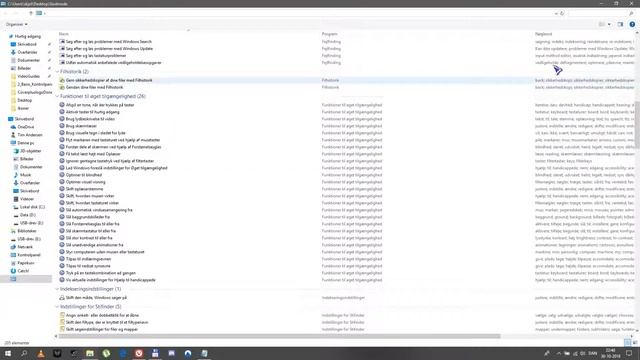
Task: Click the vertical scrollbar thumb on right
Action: pyautogui.click(x=637, y=124)
